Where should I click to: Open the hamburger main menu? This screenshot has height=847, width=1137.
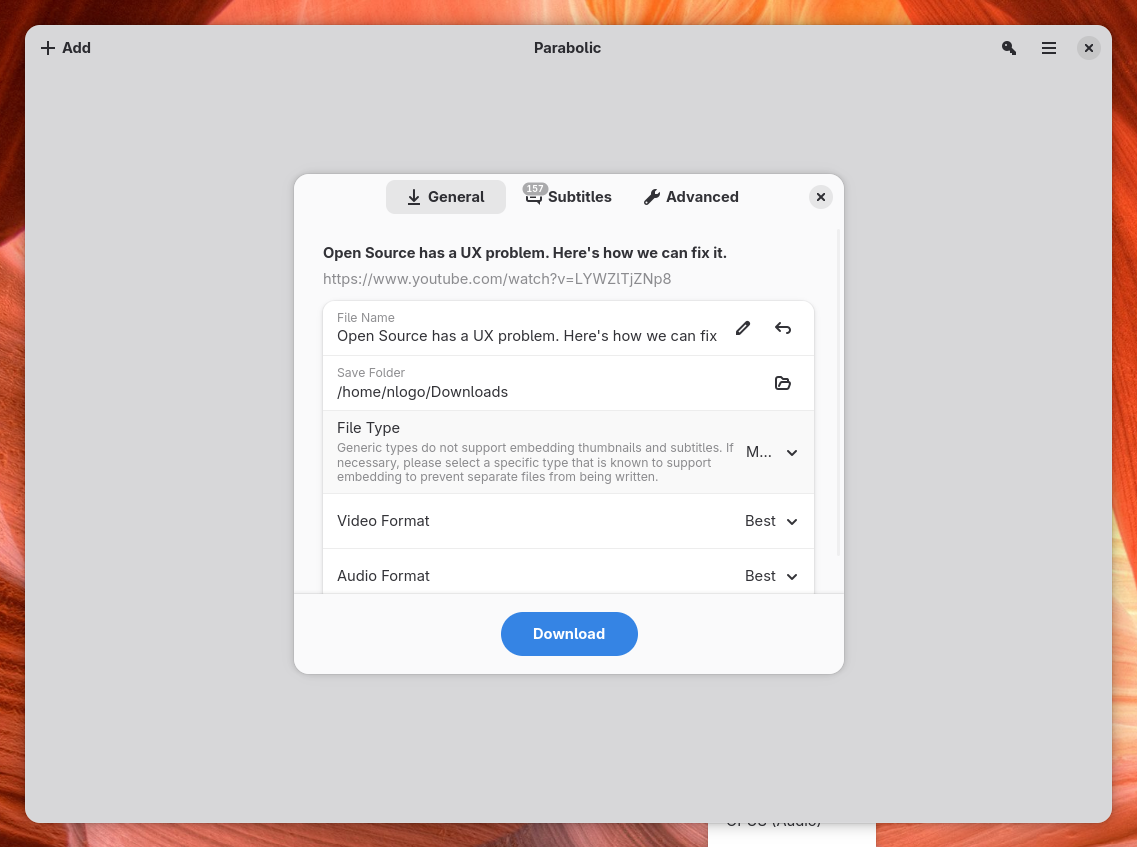1049,48
